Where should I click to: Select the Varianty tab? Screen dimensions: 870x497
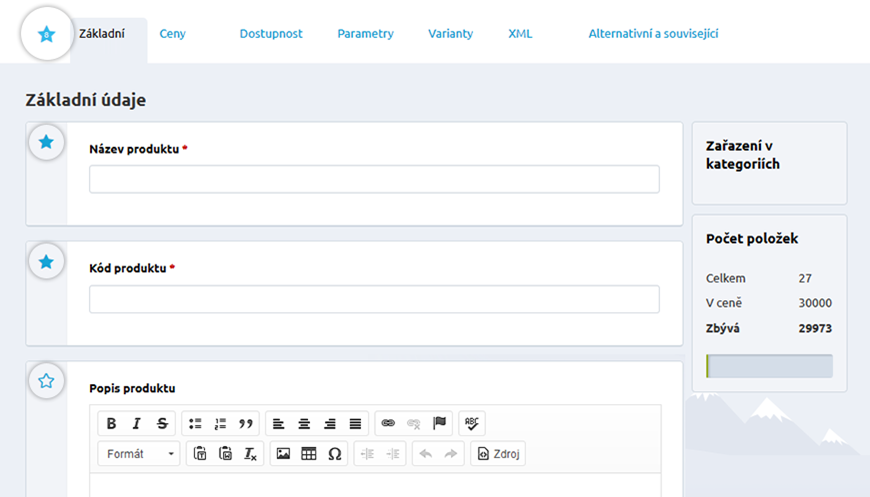(451, 34)
